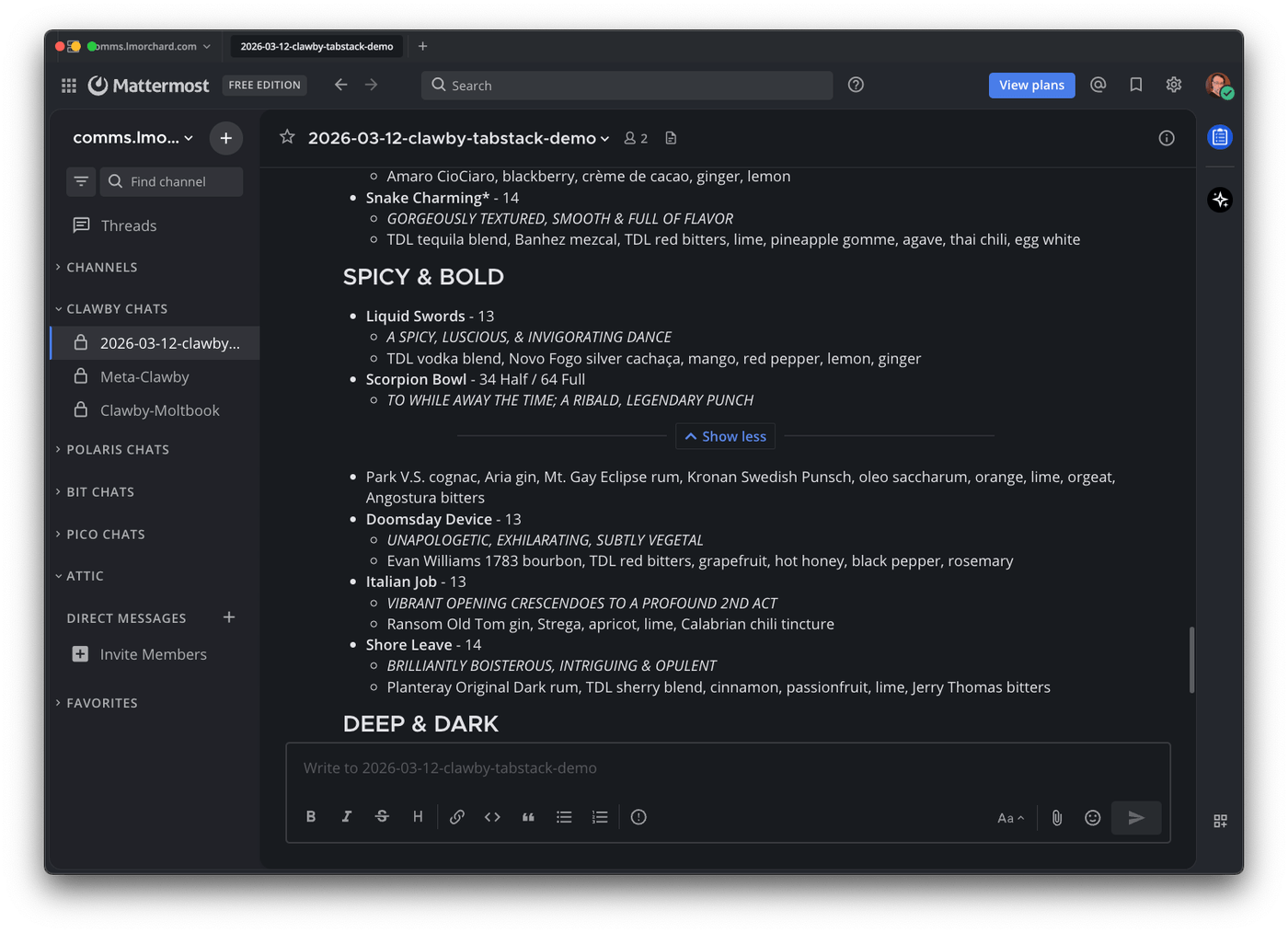The height and width of the screenshot is (933, 1288).
Task: Click the strikethrough formatting icon
Action: [382, 817]
